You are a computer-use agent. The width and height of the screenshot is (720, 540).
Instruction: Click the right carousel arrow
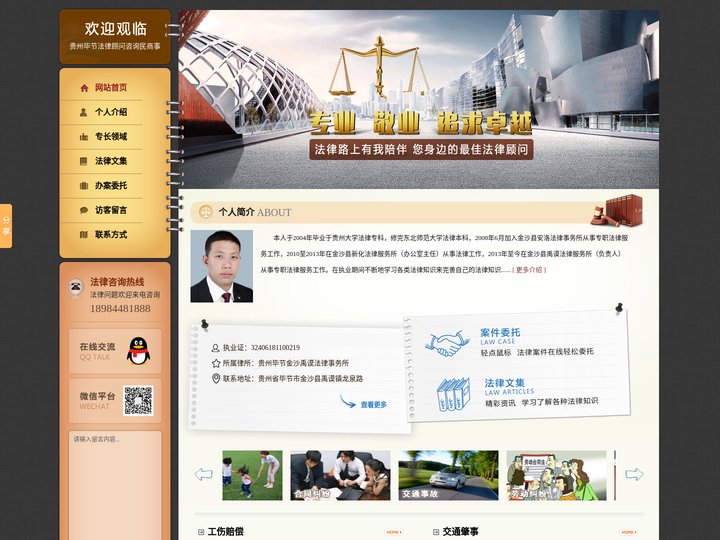click(634, 474)
